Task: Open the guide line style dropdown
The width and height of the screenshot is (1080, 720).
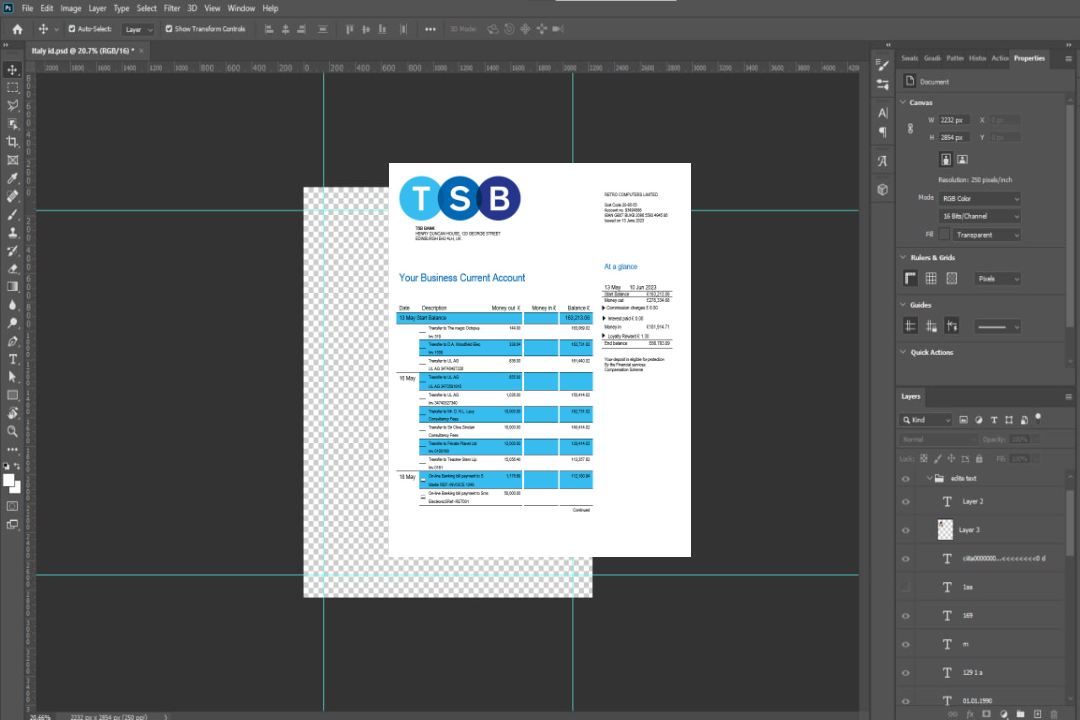Action: 997,327
